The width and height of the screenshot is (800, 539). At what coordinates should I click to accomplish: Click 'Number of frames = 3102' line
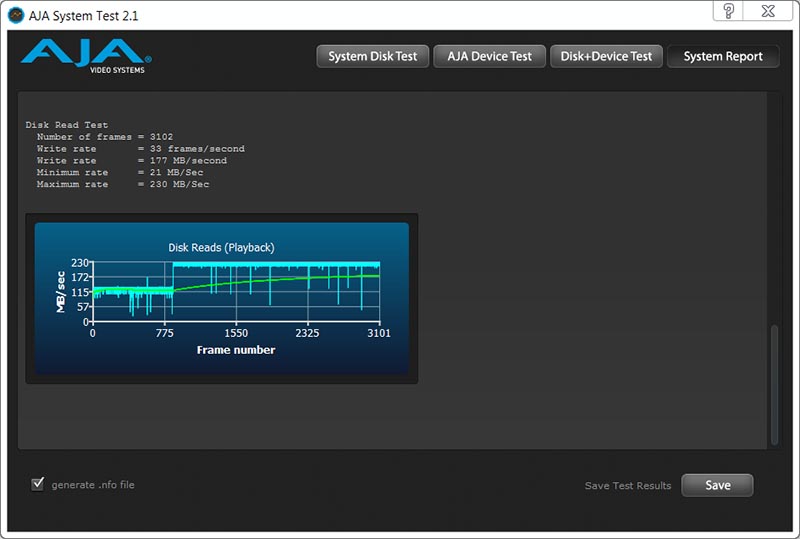tap(105, 137)
